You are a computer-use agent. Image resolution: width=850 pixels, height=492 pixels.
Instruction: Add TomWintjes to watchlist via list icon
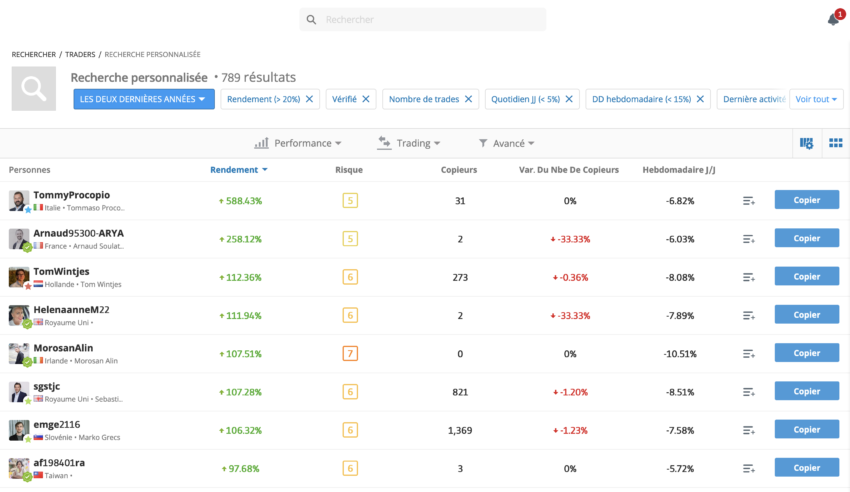tap(748, 277)
